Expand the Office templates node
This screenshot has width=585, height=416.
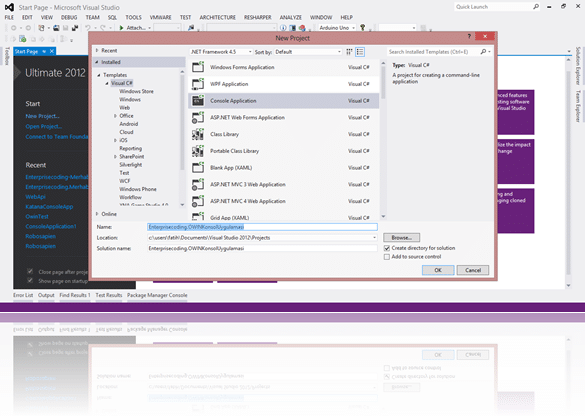tap(115, 116)
